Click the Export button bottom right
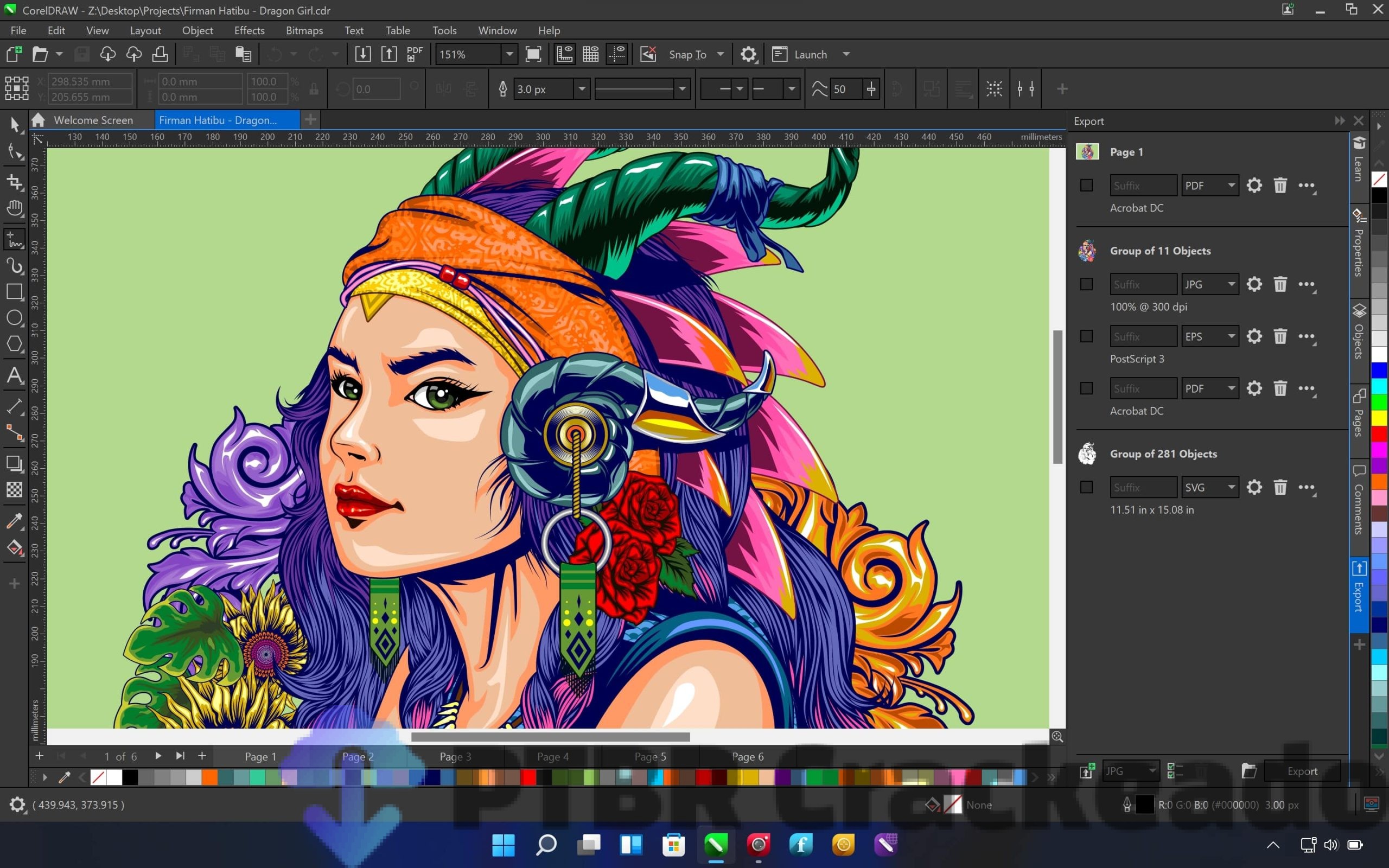Viewport: 1389px width, 868px height. point(1302,770)
